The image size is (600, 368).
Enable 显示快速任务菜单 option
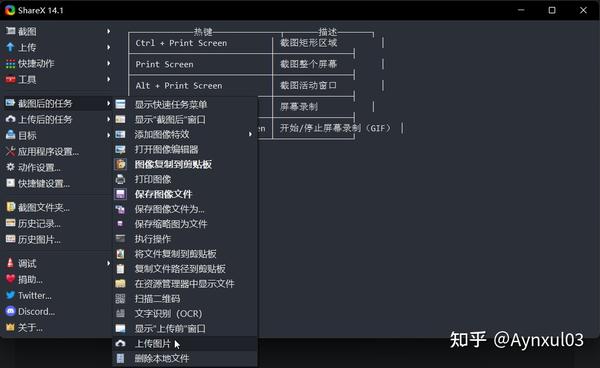[185, 104]
